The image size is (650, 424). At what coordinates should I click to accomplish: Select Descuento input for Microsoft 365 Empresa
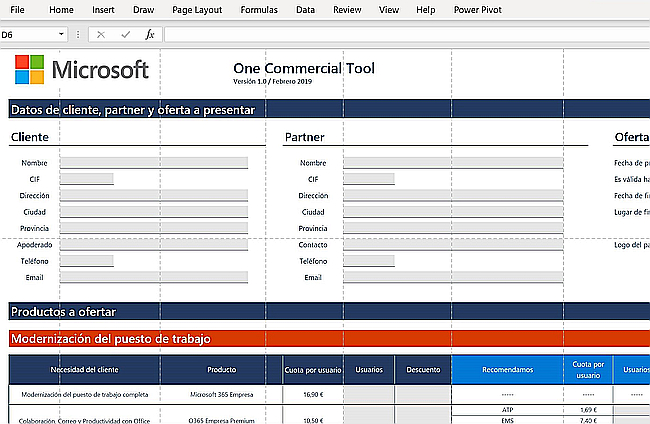pyautogui.click(x=423, y=395)
